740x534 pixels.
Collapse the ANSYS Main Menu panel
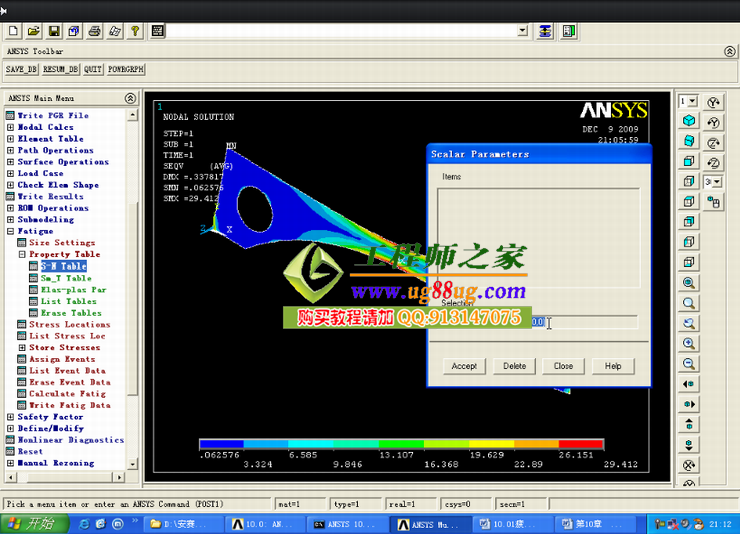[x=130, y=98]
